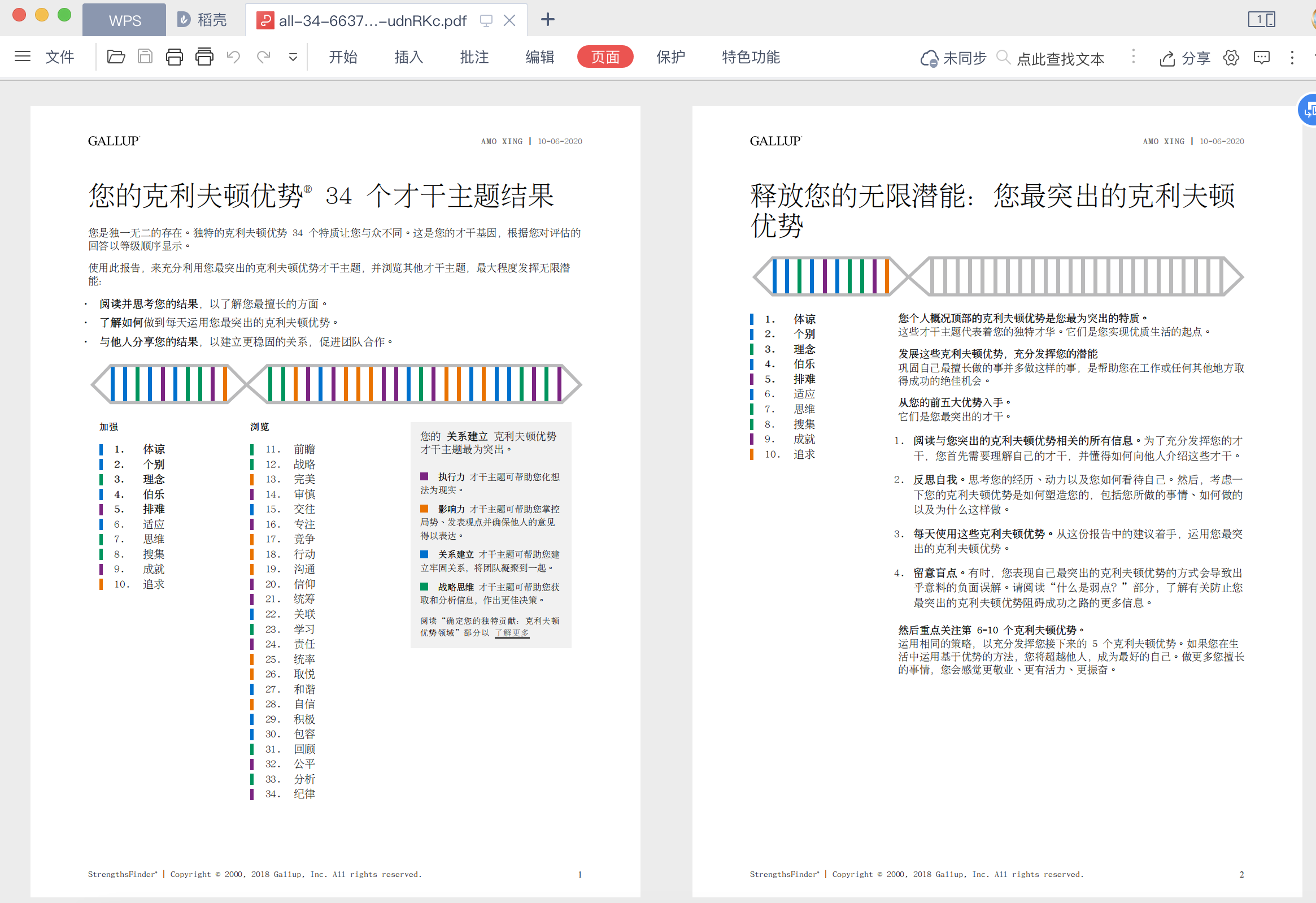This screenshot has width=1316, height=903.
Task: Click the green 战略思维 color square
Action: tap(424, 587)
